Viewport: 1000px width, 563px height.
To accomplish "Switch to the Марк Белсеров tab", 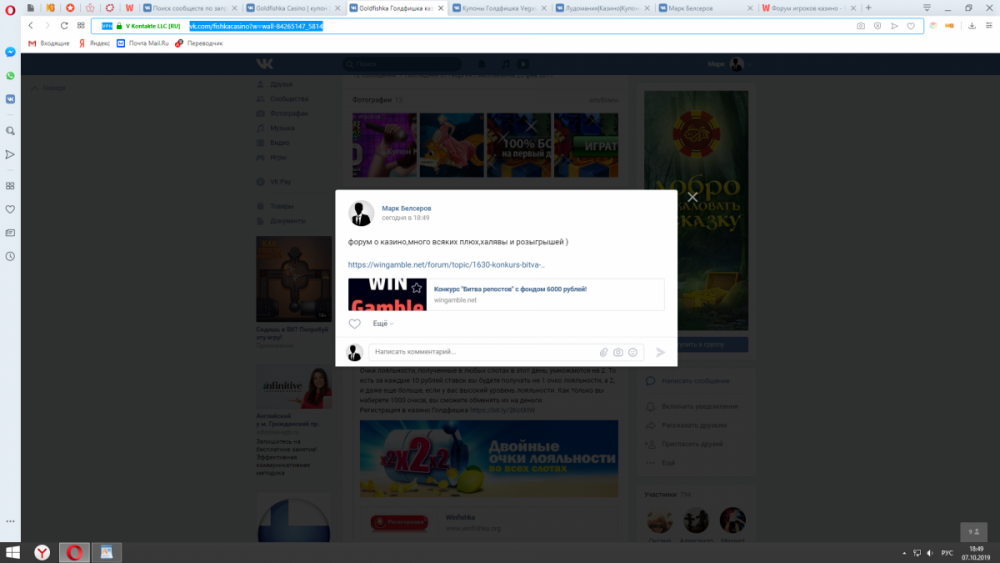I will click(x=705, y=8).
